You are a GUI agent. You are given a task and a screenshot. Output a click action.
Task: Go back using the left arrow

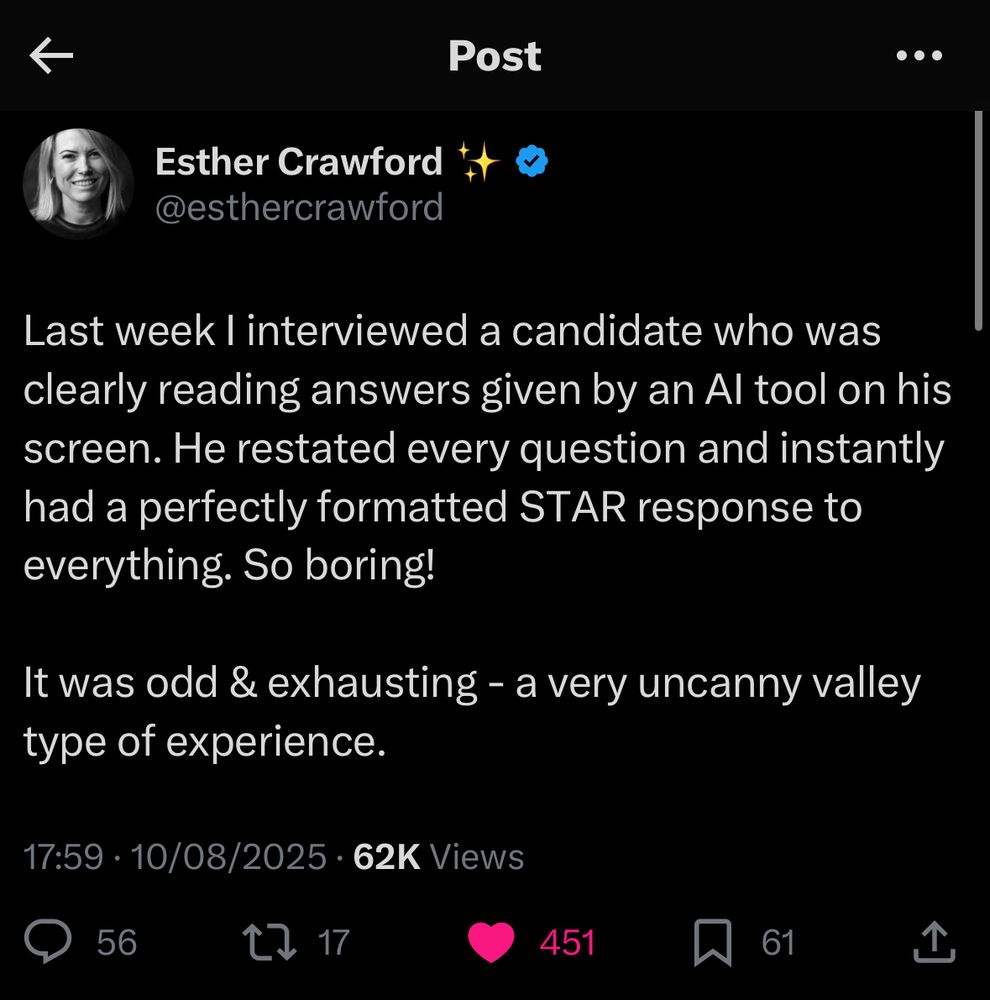click(x=51, y=55)
